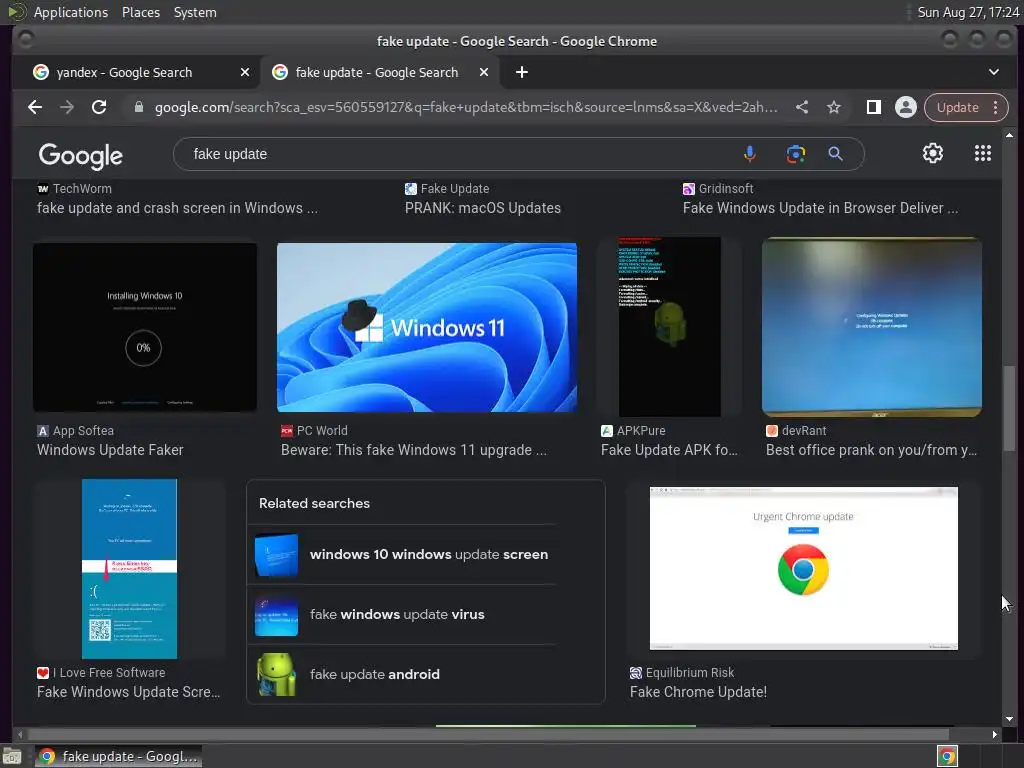Image resolution: width=1024 pixels, height=768 pixels.
Task: Open 'Best office prank' devRant link
Action: coord(871,450)
